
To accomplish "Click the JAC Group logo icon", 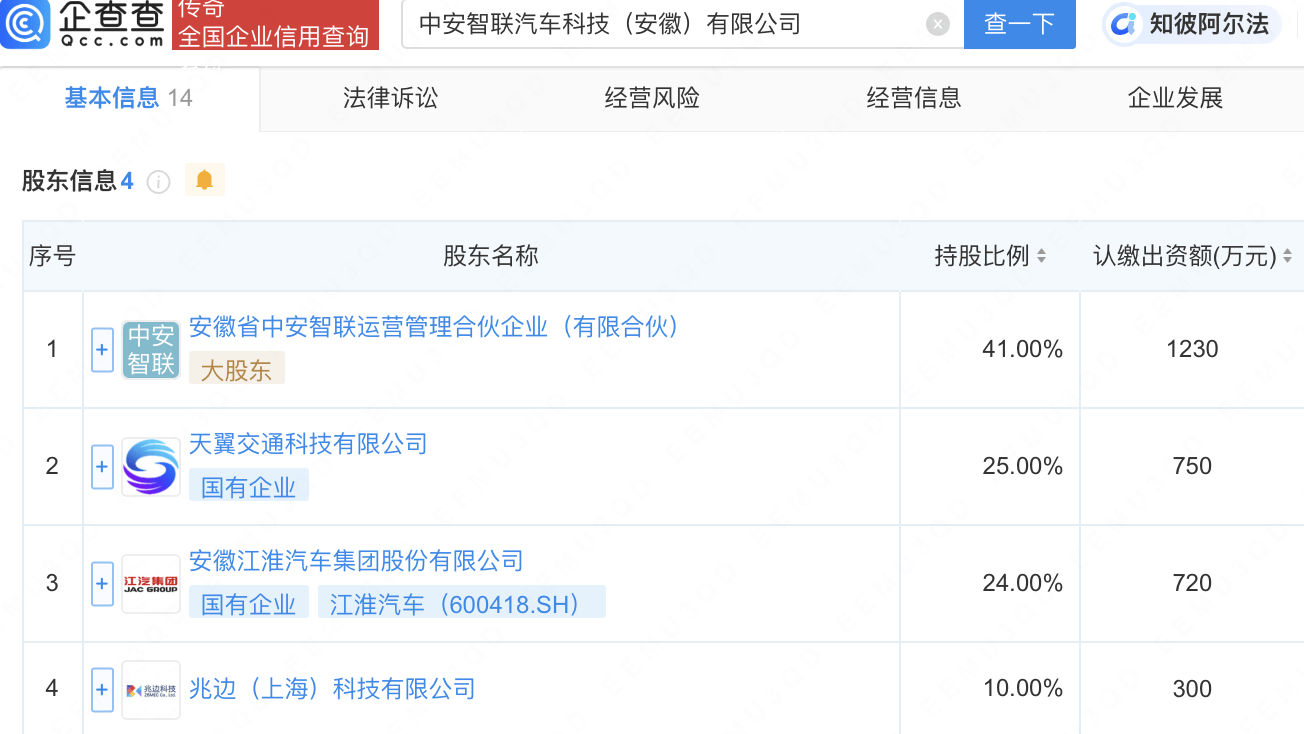I will pos(151,583).
